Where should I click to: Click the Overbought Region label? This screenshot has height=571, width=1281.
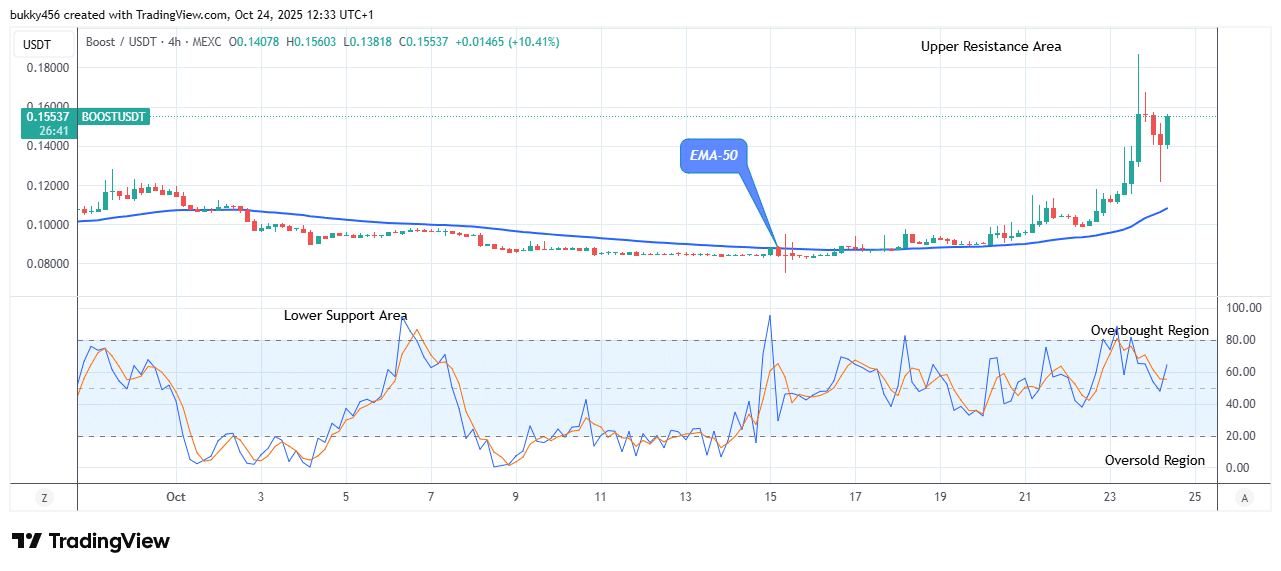[1149, 330]
